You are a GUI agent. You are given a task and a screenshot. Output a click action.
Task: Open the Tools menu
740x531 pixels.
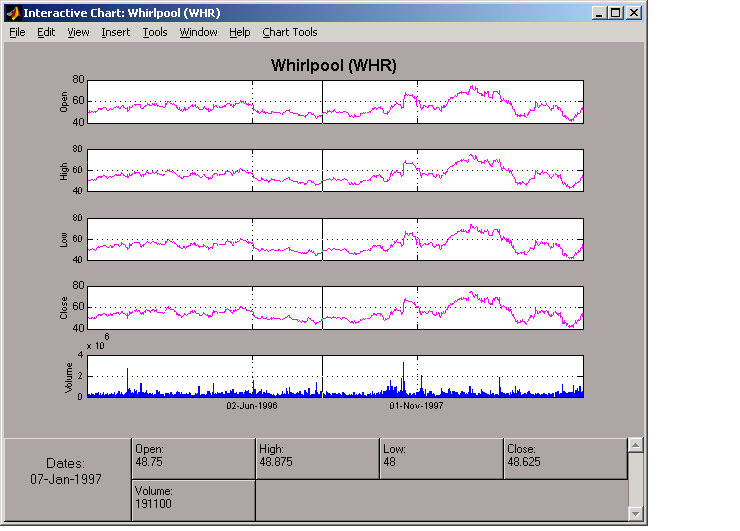[155, 32]
